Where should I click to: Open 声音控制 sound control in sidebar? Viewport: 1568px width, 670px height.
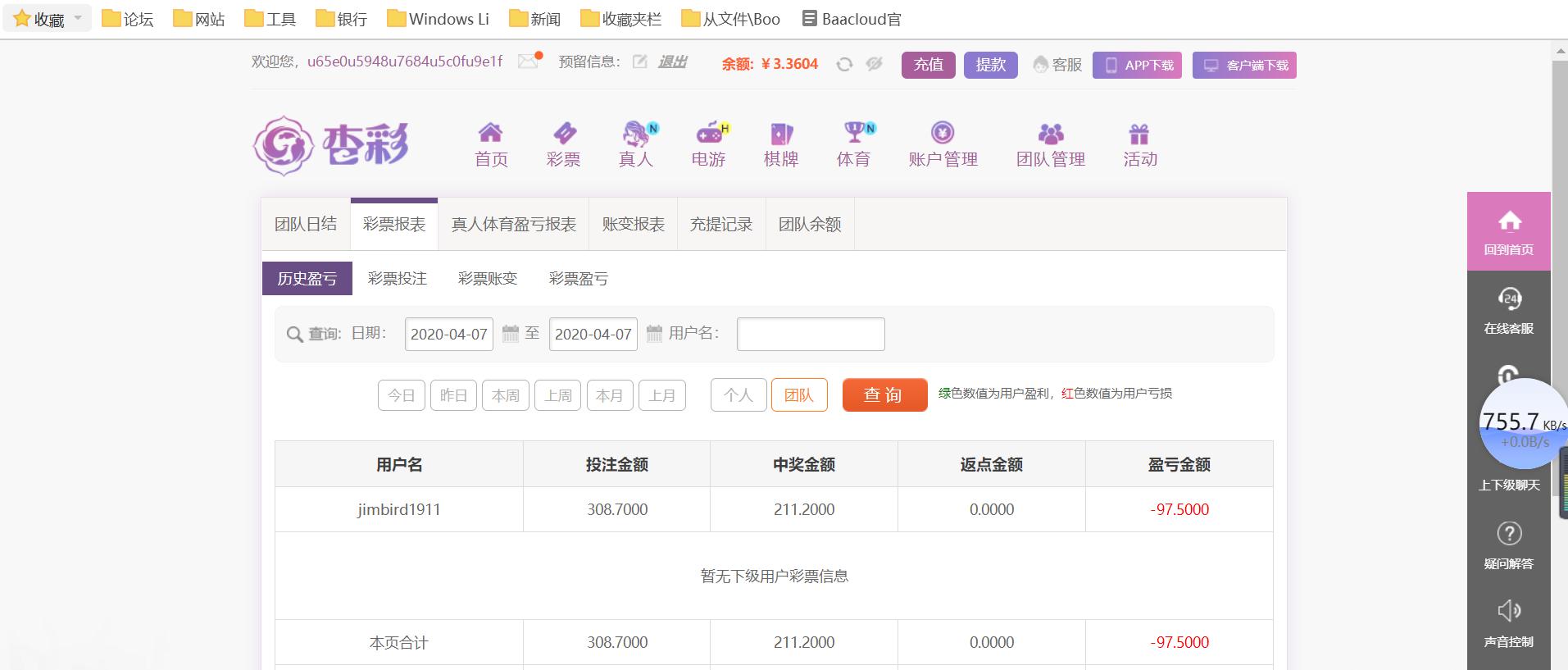tap(1509, 611)
